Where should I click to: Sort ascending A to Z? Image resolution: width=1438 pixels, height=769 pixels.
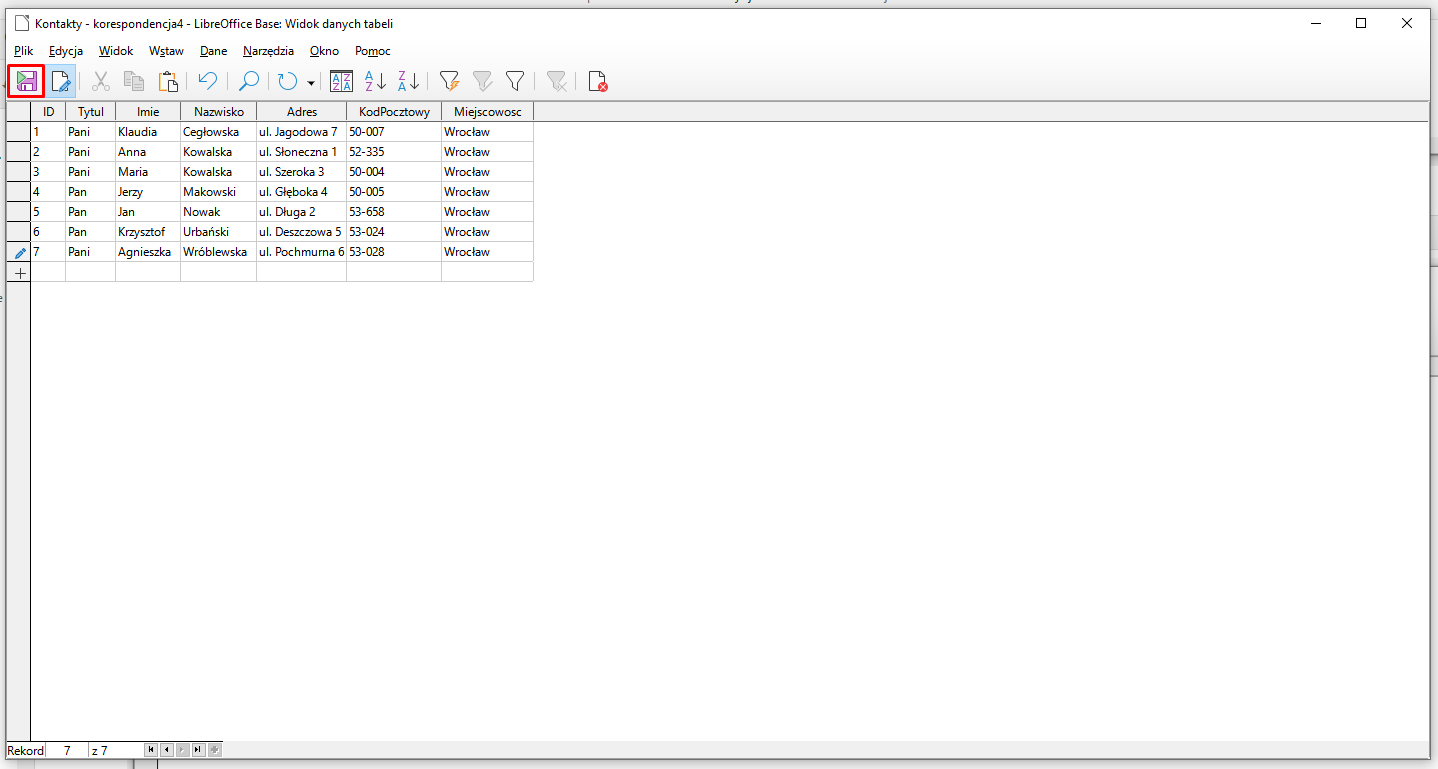click(375, 81)
